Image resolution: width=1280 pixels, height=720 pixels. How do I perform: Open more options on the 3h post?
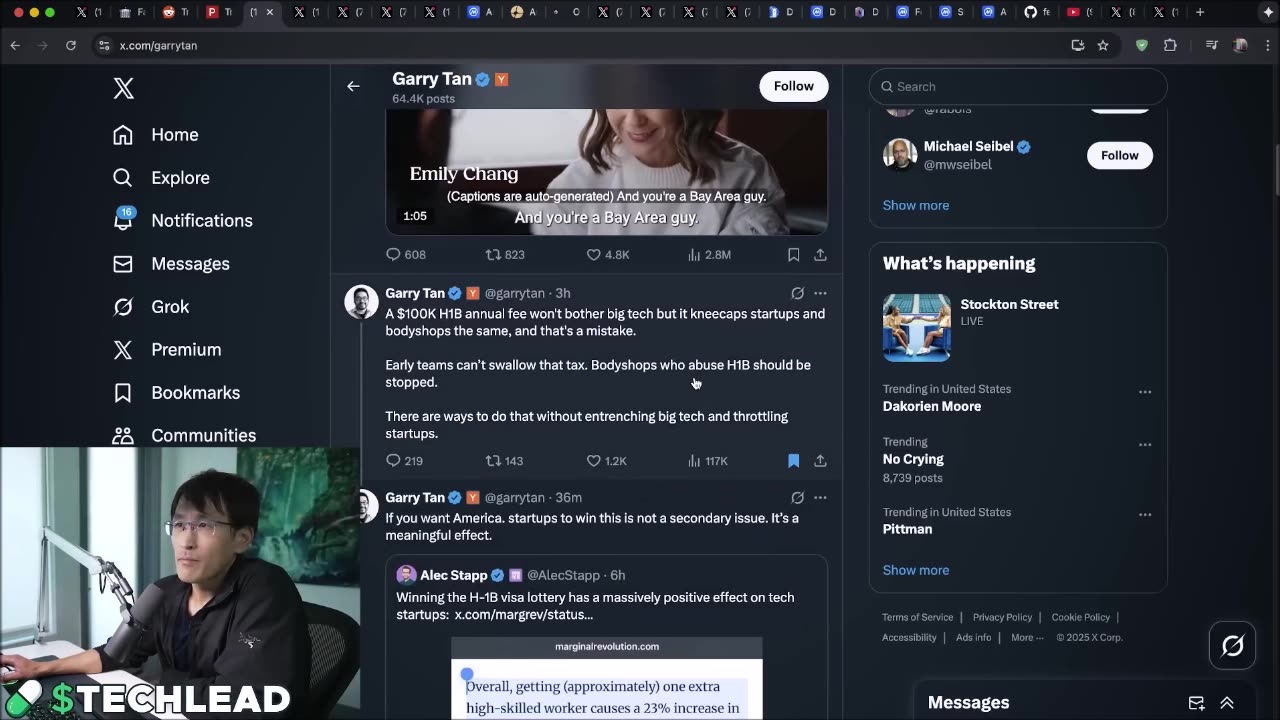coord(820,293)
